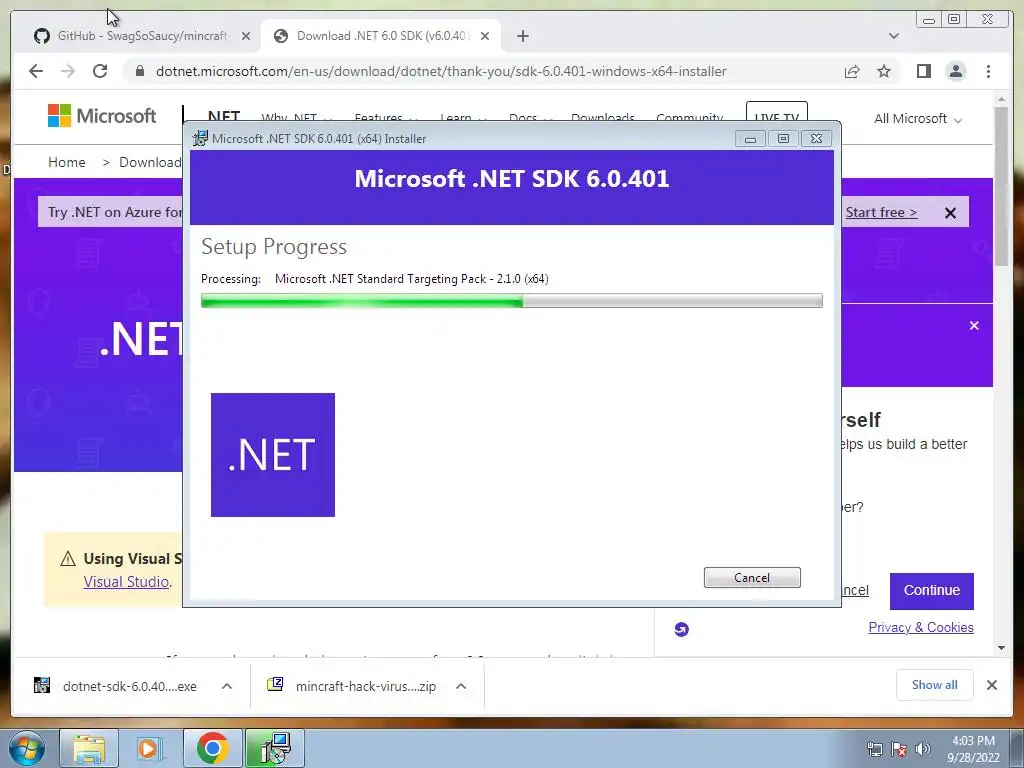Open mincraft-hack-virus zip download

[351, 686]
